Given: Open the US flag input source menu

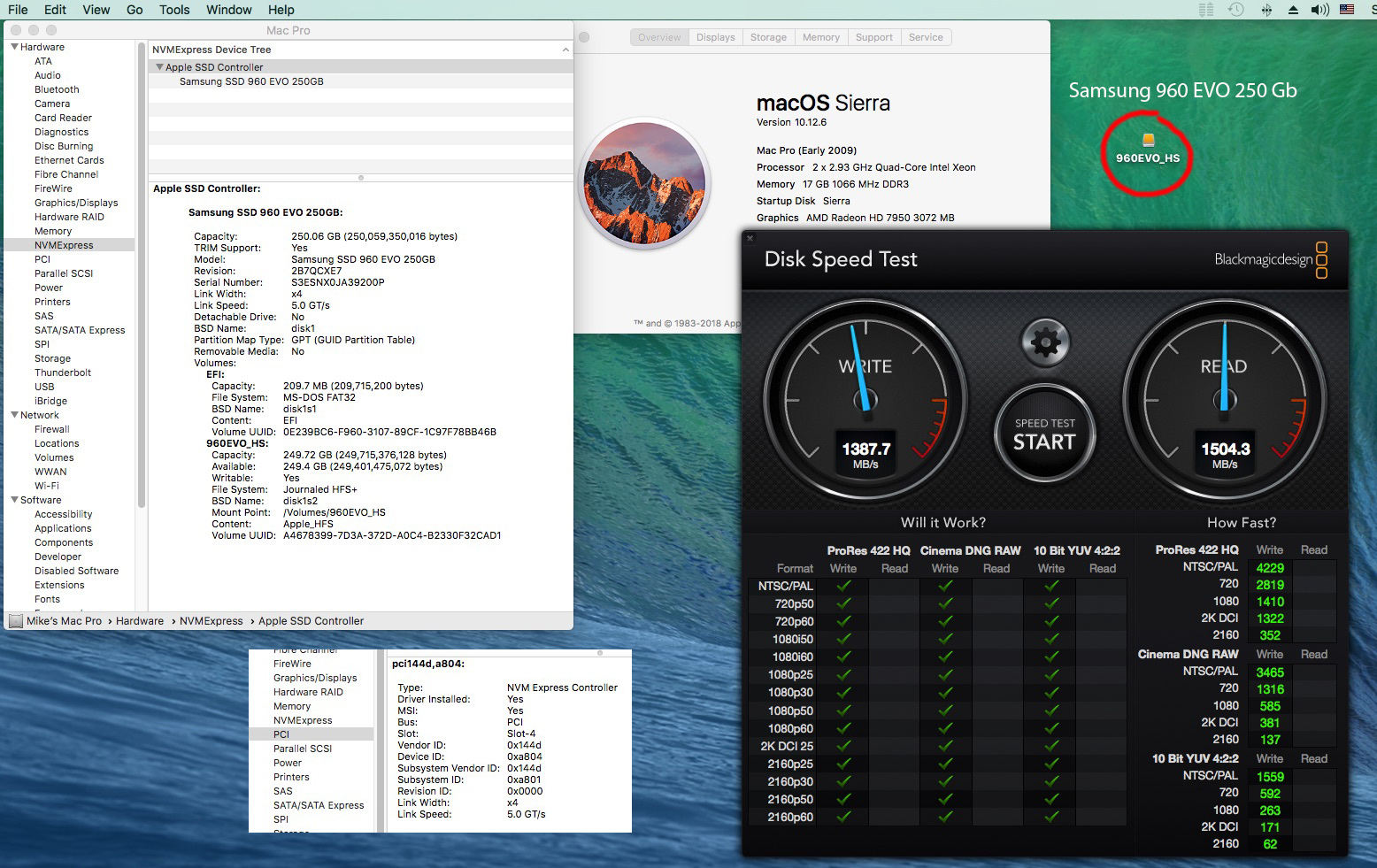Looking at the screenshot, I should click(x=1347, y=10).
